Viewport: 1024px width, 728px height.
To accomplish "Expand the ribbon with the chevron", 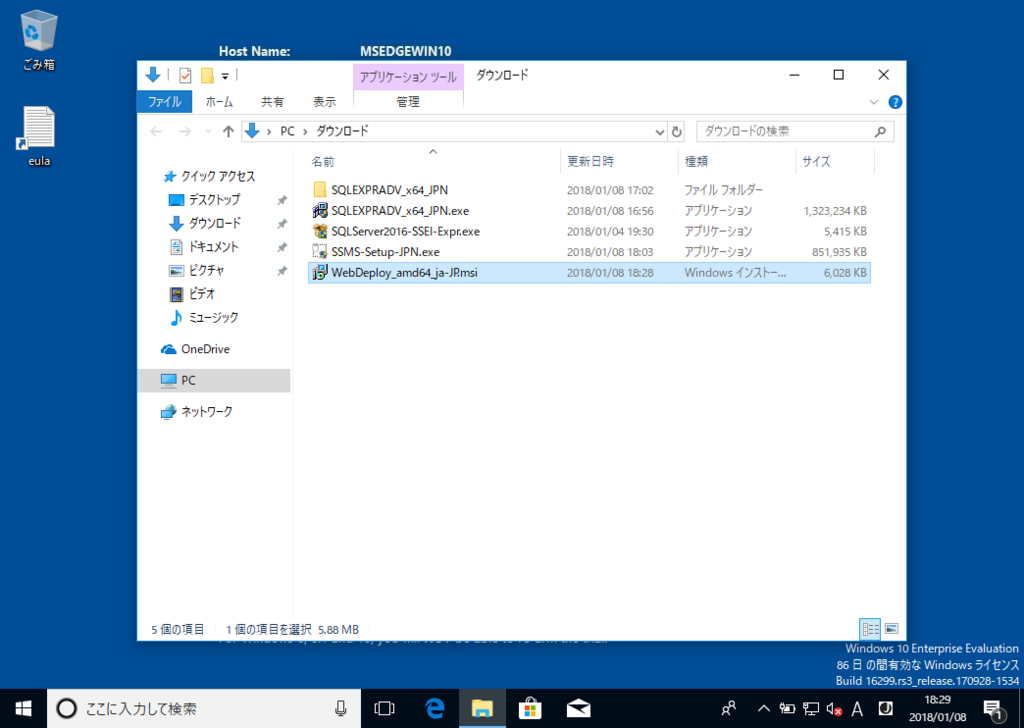I will point(874,102).
